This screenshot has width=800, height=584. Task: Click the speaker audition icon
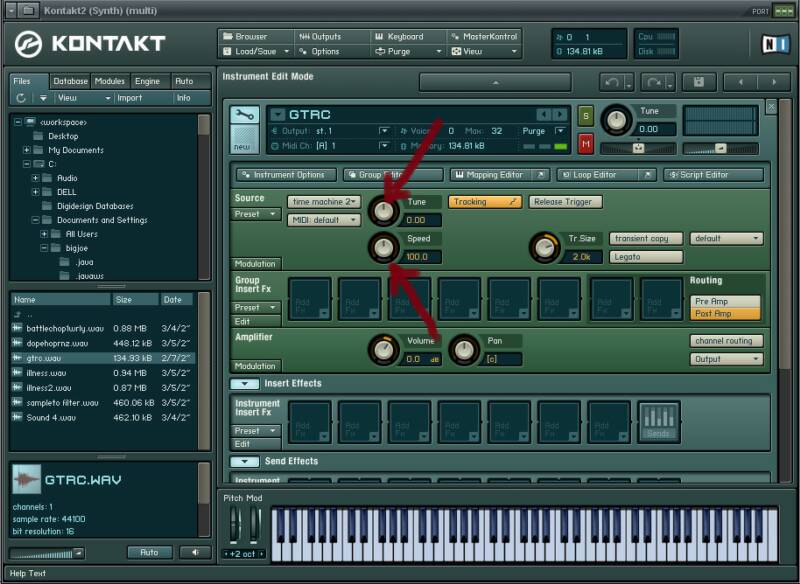click(x=195, y=552)
